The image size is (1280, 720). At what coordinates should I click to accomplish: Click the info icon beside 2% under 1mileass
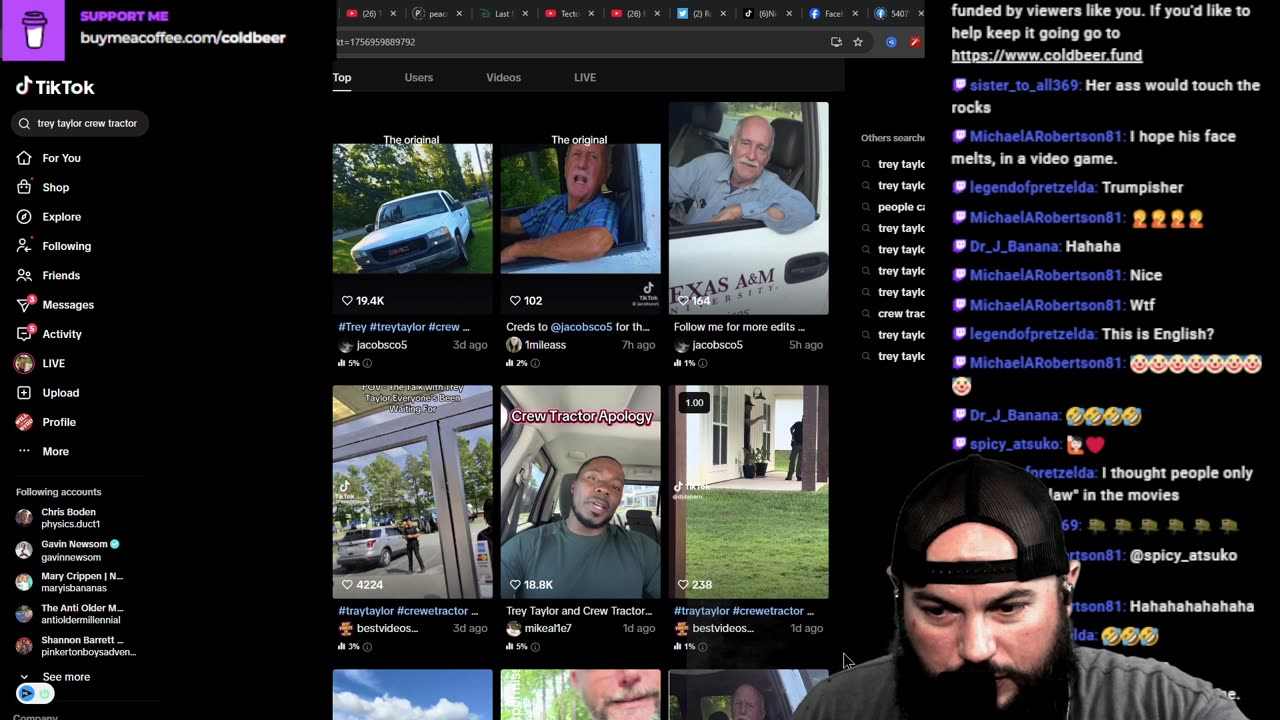coord(535,363)
